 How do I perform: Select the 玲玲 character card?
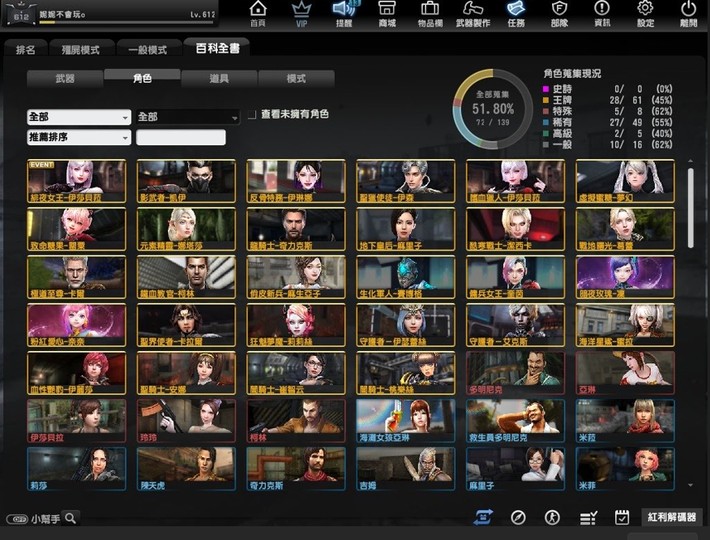pyautogui.click(x=186, y=421)
